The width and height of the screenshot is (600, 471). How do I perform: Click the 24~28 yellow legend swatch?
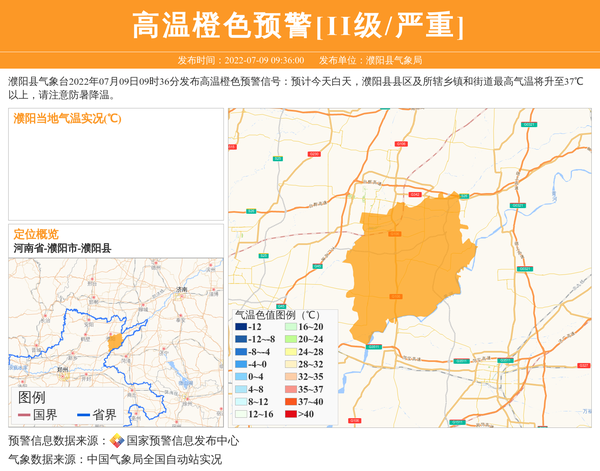(290, 352)
